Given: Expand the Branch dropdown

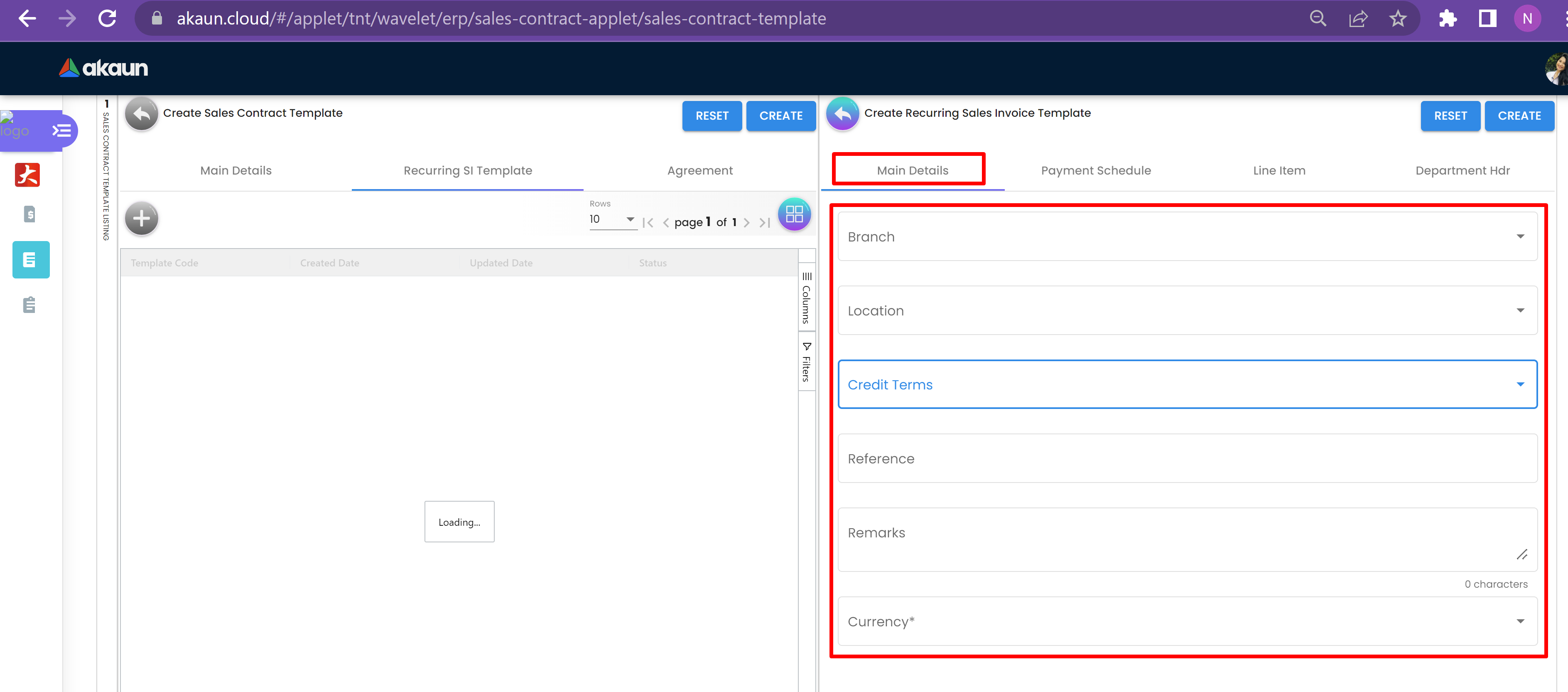Looking at the screenshot, I should (1187, 236).
